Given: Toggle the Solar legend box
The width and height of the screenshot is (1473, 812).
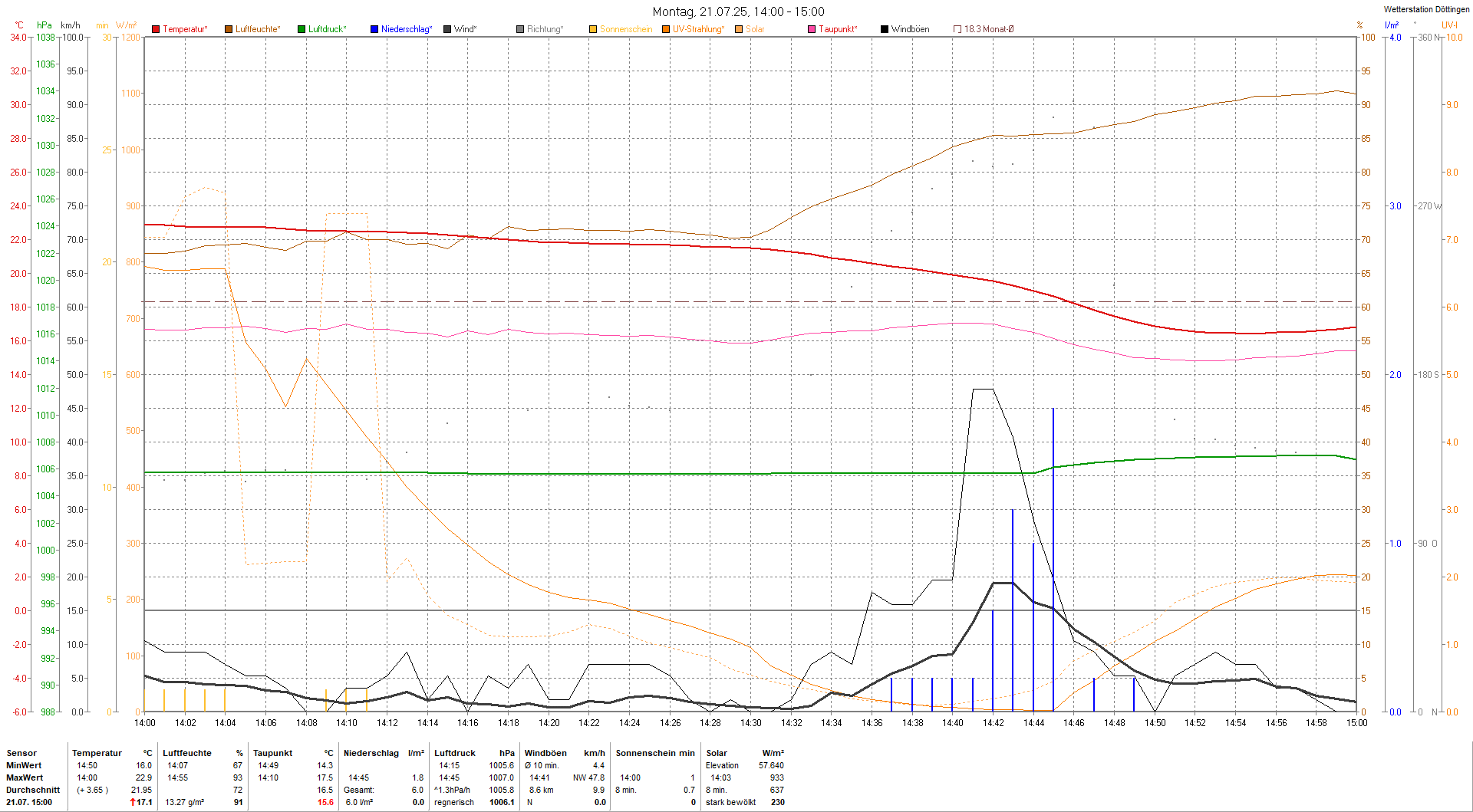Looking at the screenshot, I should [x=739, y=29].
